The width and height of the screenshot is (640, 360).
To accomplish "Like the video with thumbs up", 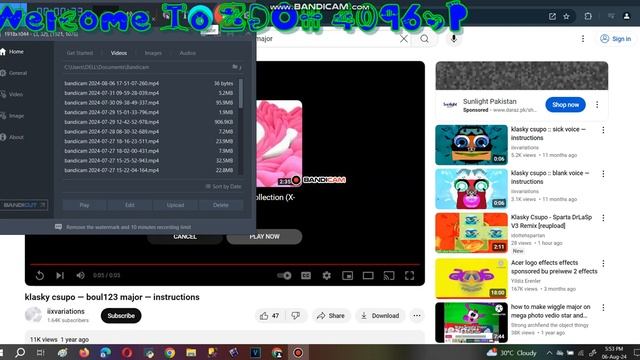I will point(269,316).
